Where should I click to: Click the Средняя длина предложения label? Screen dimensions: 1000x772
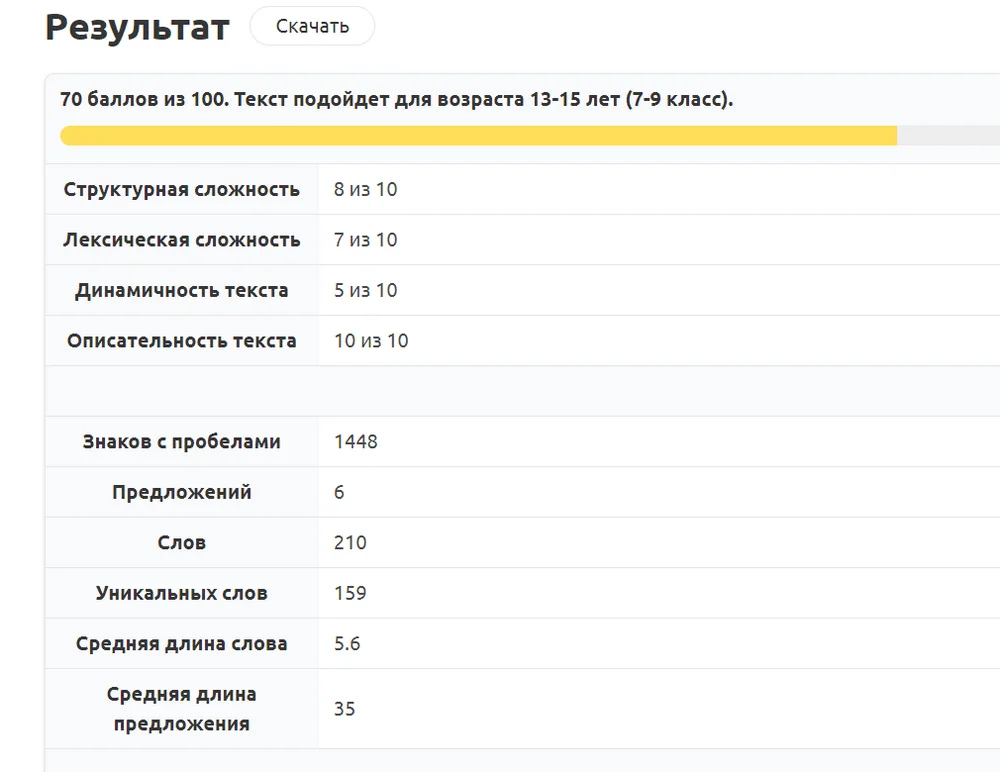(181, 708)
